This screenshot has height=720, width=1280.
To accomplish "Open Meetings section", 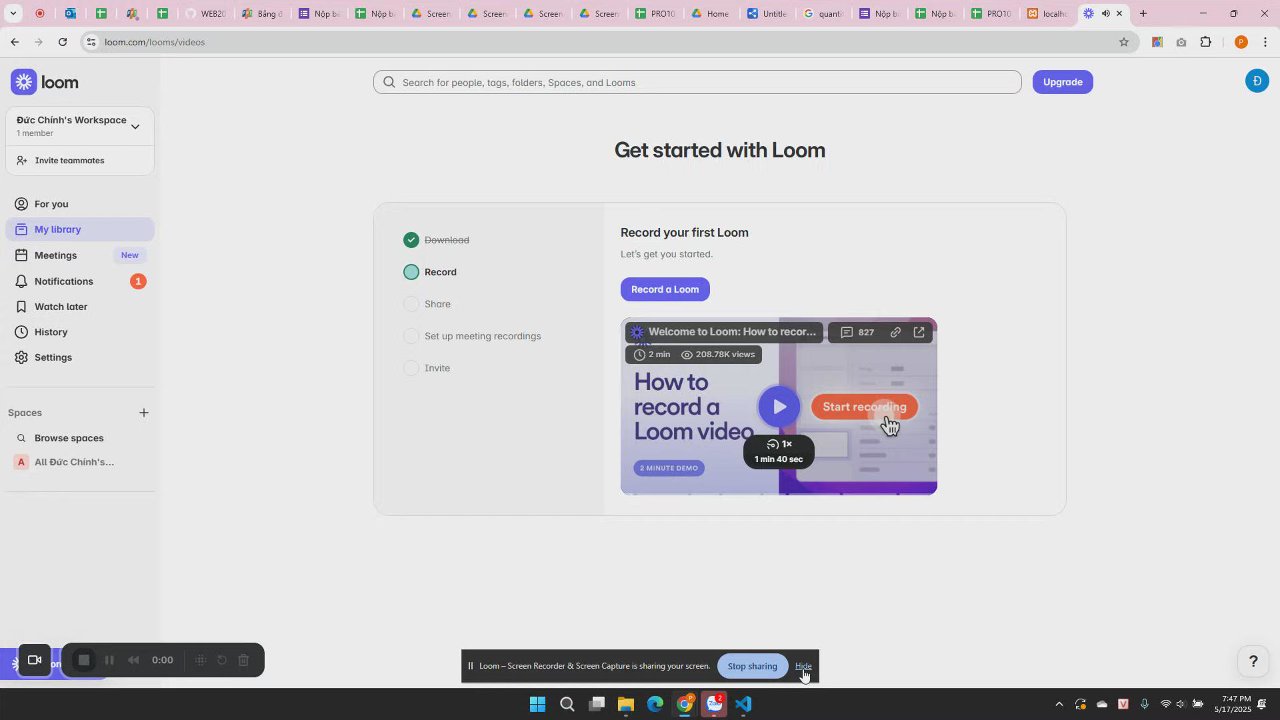I will point(80,255).
